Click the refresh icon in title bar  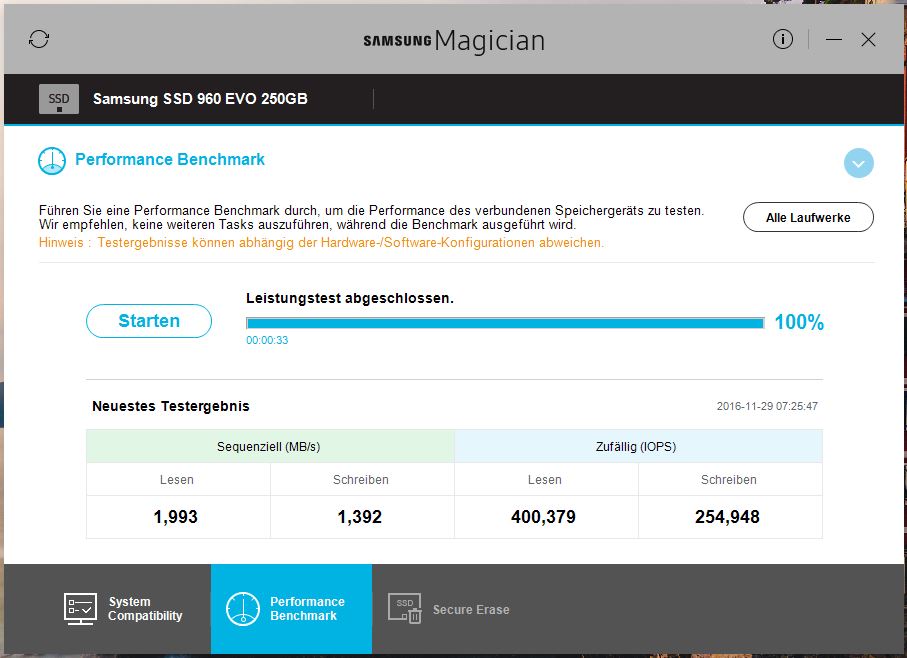click(39, 39)
